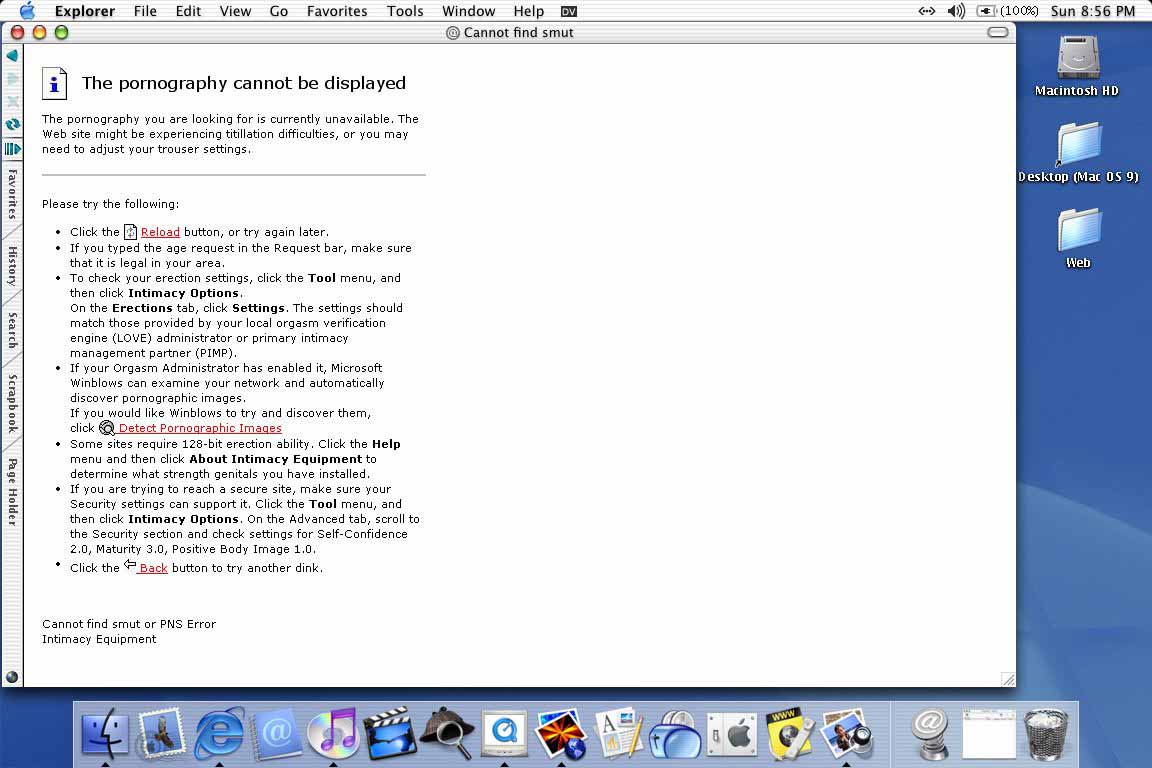Toggle the toolbar pill button in title bar

coord(998,32)
